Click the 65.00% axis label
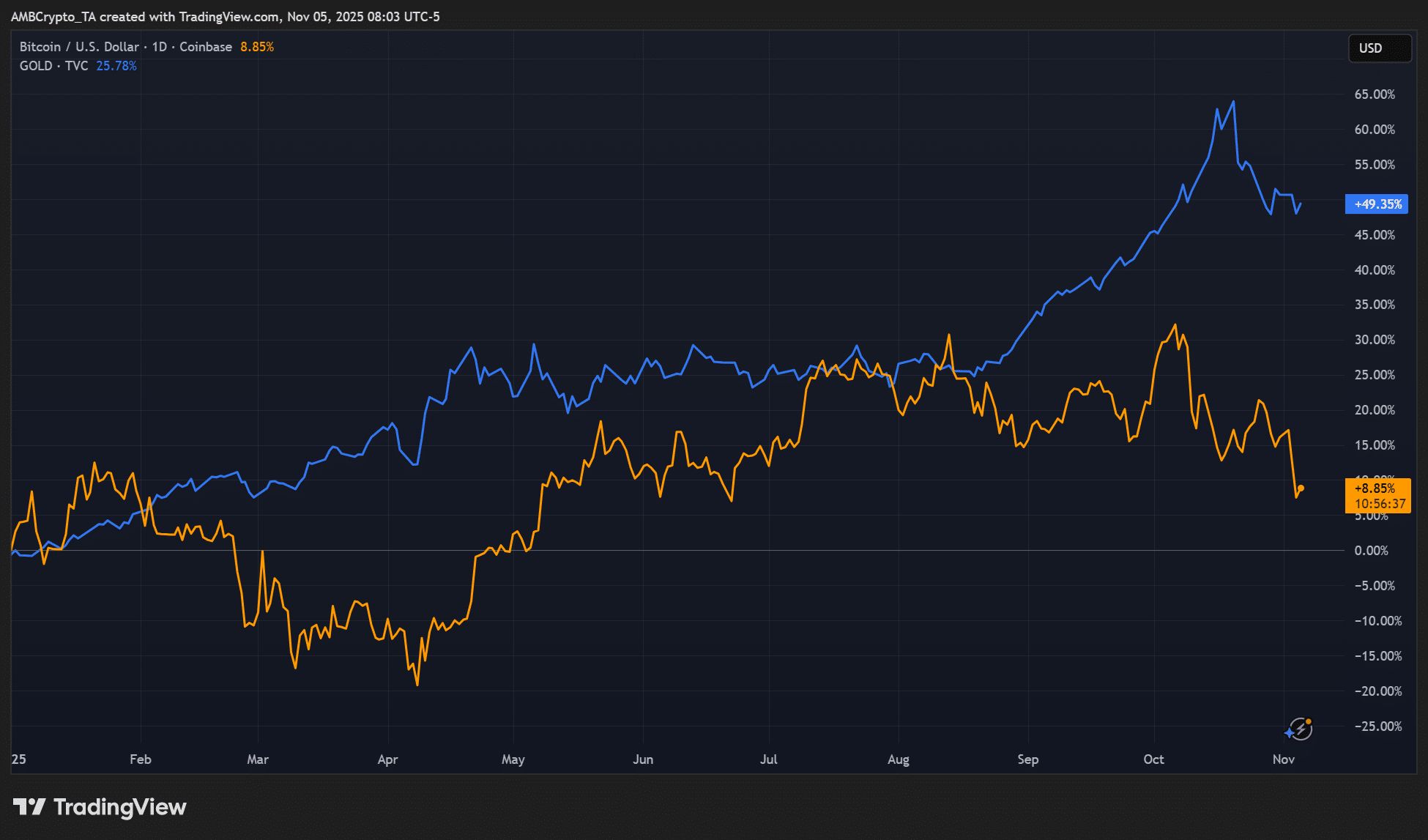 tap(1375, 94)
